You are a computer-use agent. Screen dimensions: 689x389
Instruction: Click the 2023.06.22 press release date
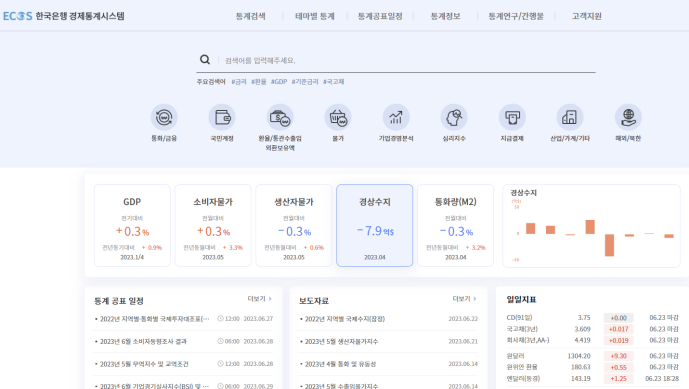point(463,319)
